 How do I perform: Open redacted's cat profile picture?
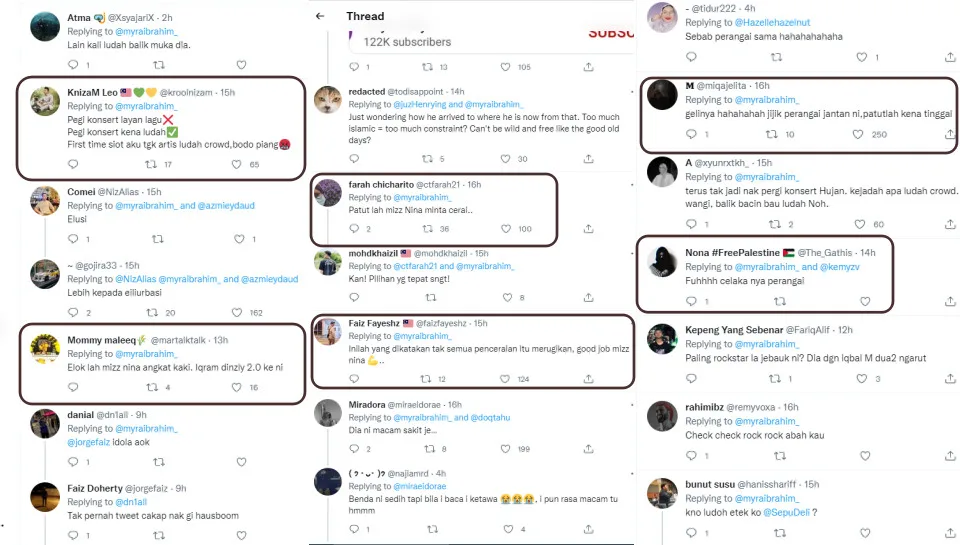tap(328, 100)
